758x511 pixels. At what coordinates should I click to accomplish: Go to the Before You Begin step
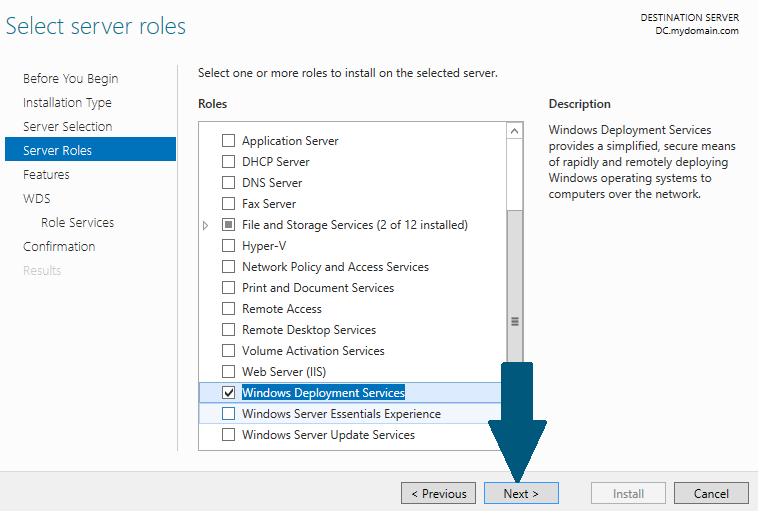point(71,79)
